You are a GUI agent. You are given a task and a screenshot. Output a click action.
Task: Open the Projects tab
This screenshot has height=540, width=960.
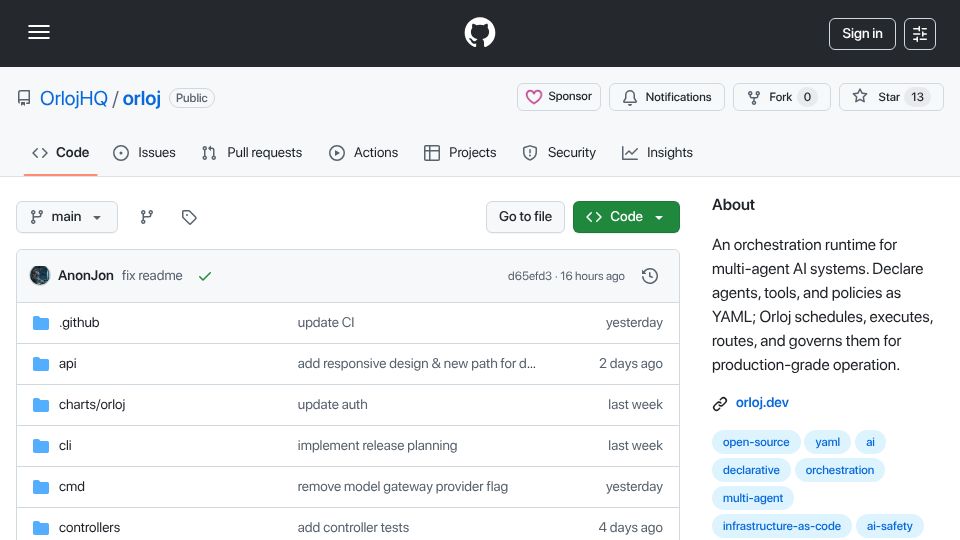coord(460,152)
